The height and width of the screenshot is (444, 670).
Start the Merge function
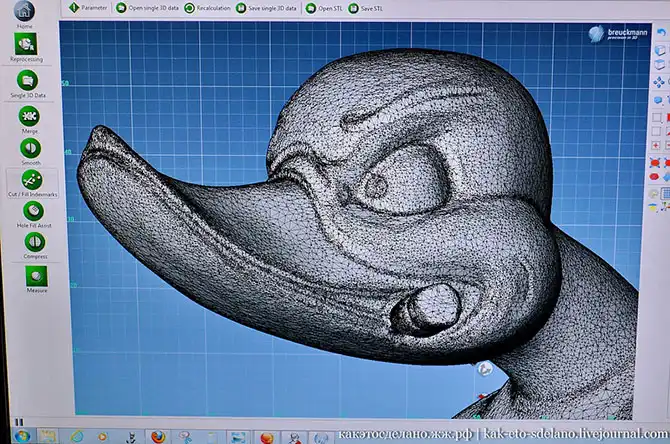(x=29, y=117)
